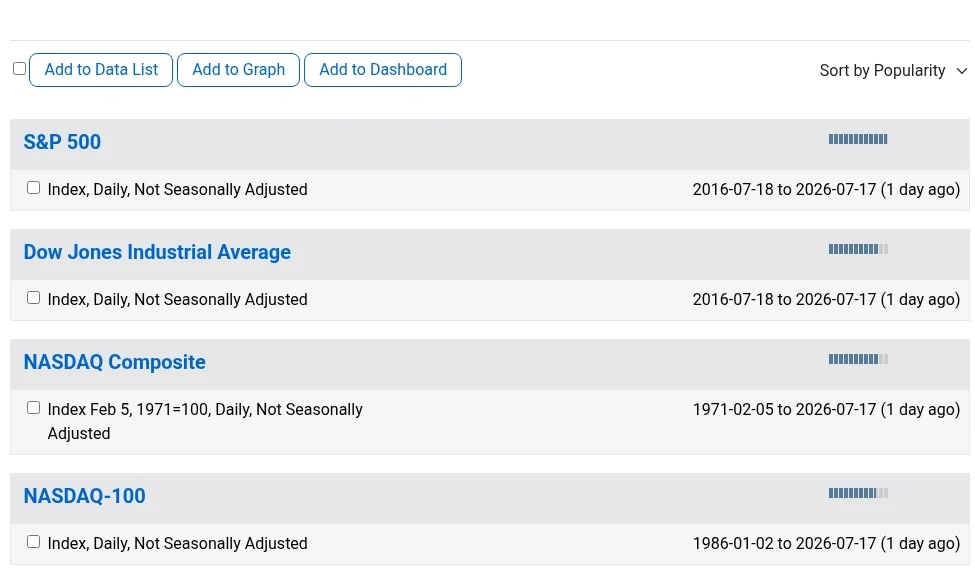Click Dow Jones 'Index, Daily, Not Seasonally Adjusted' text

tap(177, 300)
